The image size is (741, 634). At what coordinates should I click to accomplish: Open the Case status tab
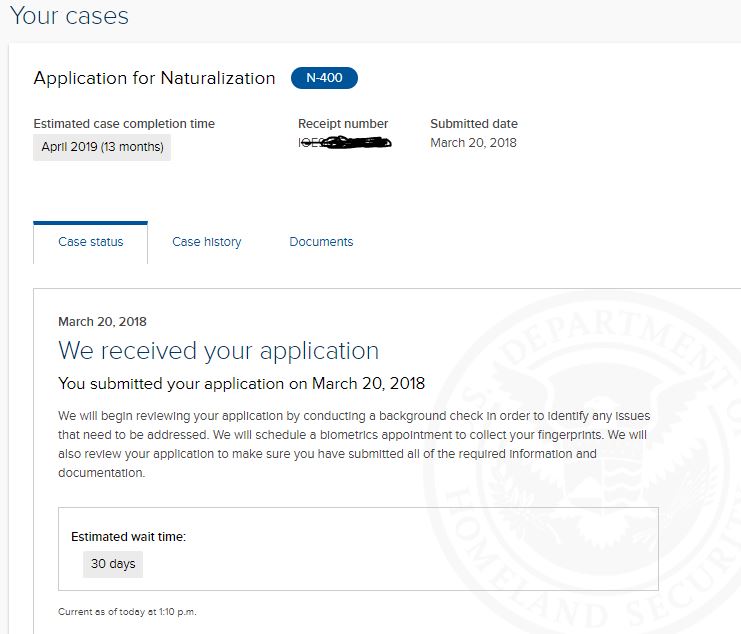[90, 242]
